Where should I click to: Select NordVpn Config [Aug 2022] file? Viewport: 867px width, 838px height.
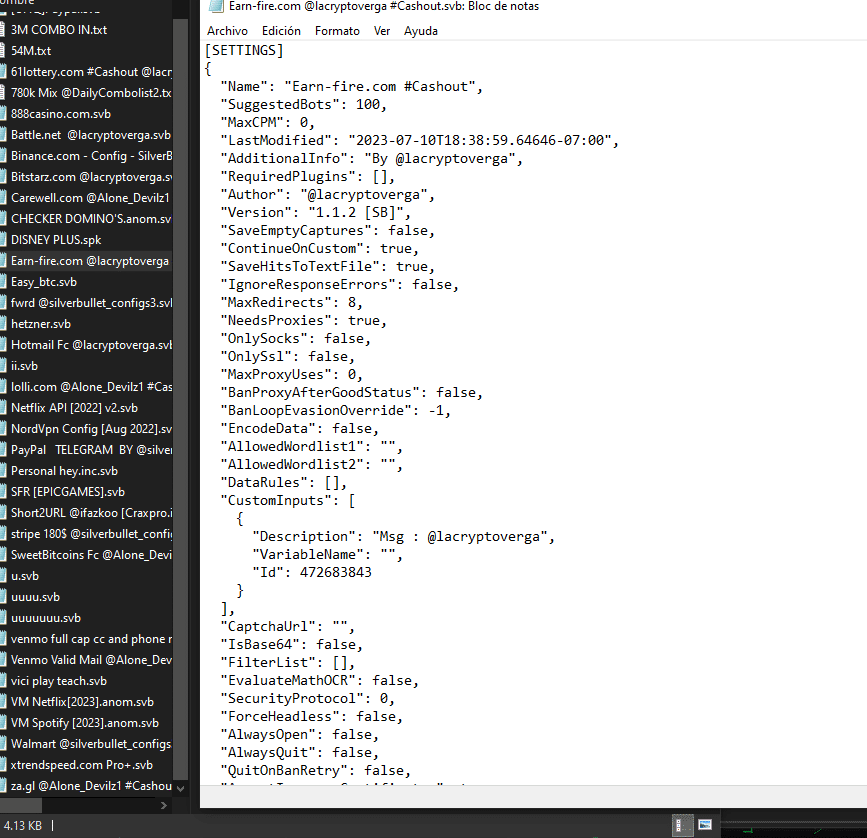86,429
